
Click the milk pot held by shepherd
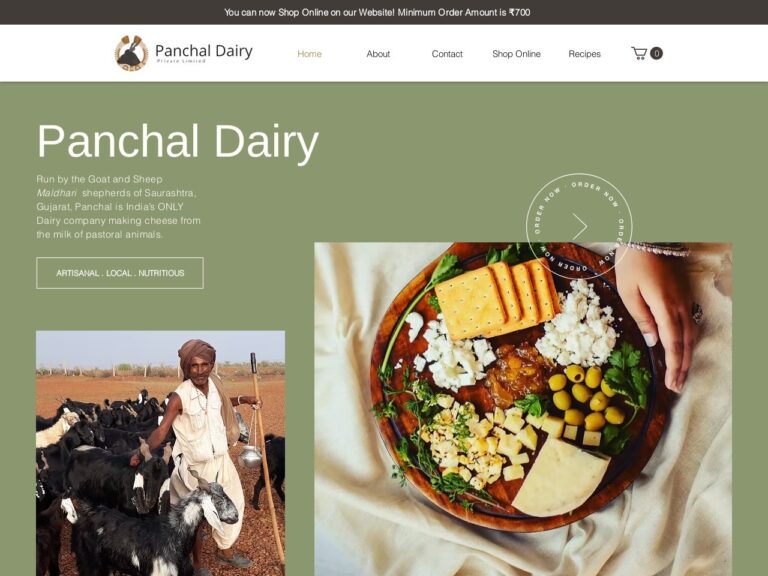tap(250, 456)
